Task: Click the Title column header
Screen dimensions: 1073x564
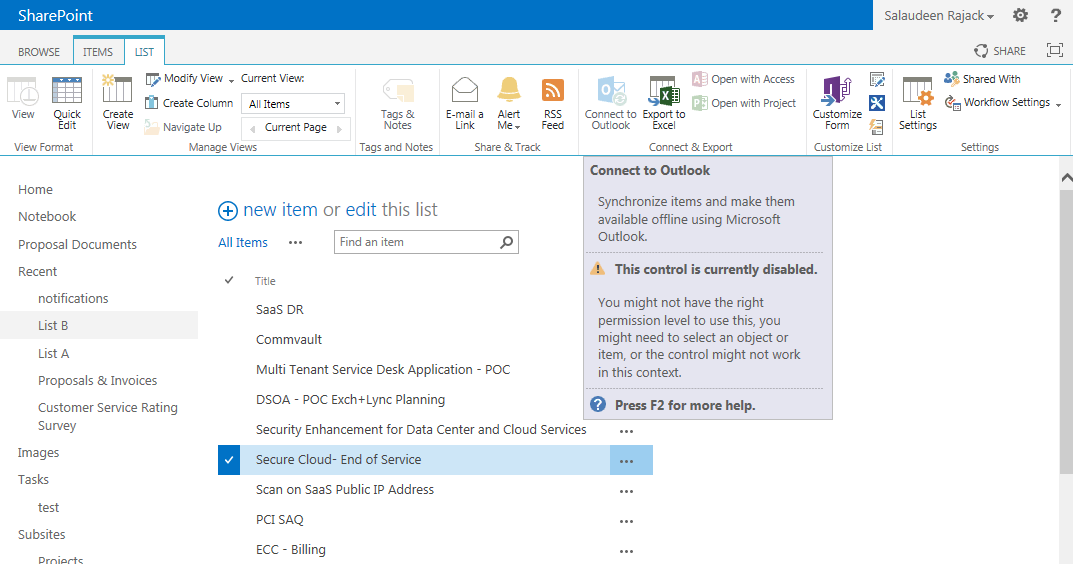Action: (x=265, y=281)
